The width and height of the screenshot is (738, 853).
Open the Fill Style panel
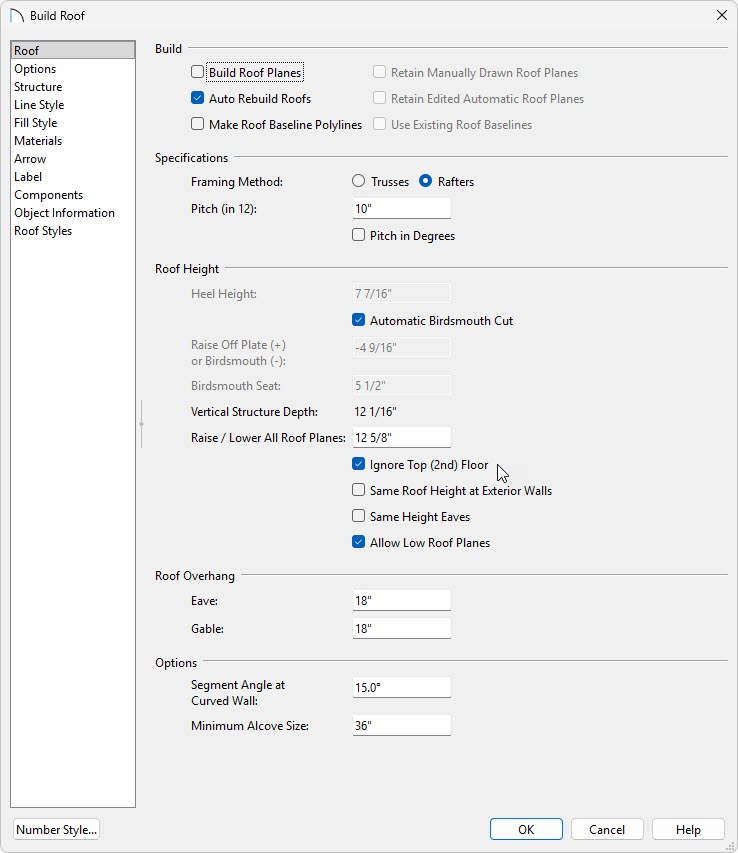[36, 123]
